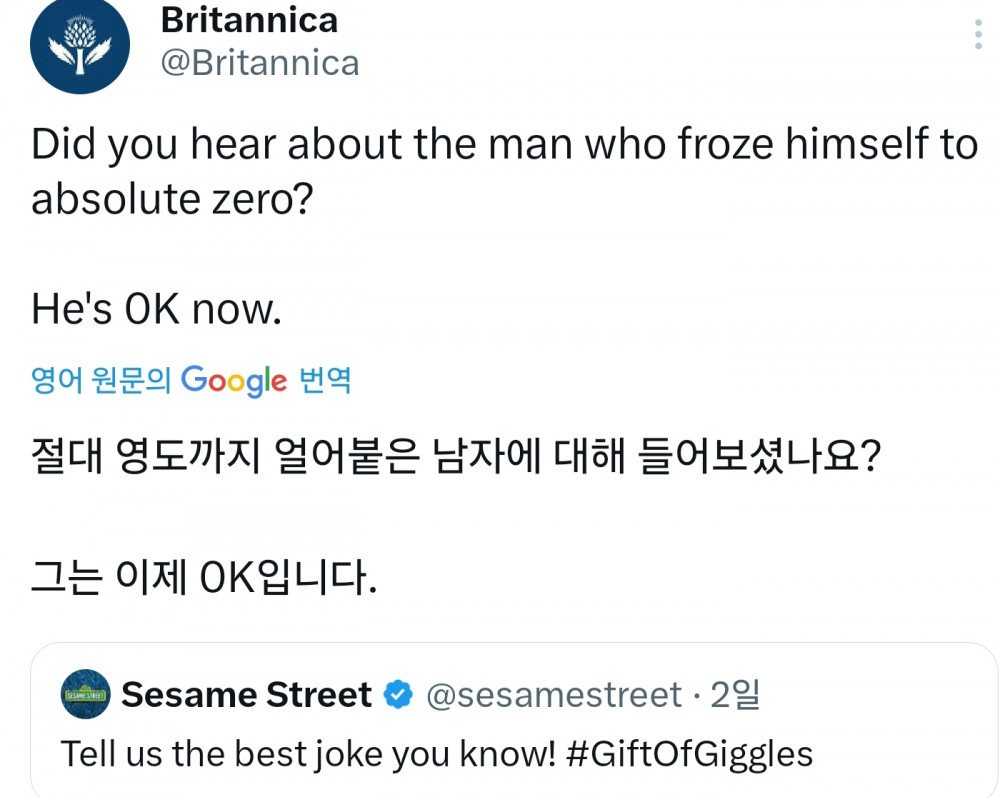Click the '2일' timestamp on quoted tweet
Viewport: 1000px width, 797px height.
pyautogui.click(x=735, y=694)
